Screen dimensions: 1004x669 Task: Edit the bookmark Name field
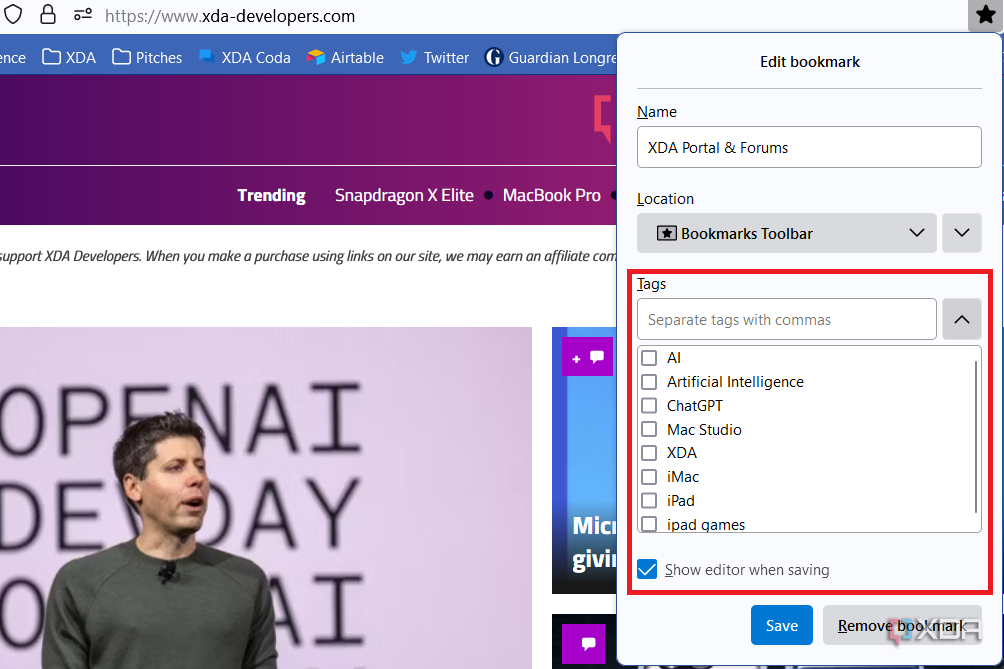(809, 147)
